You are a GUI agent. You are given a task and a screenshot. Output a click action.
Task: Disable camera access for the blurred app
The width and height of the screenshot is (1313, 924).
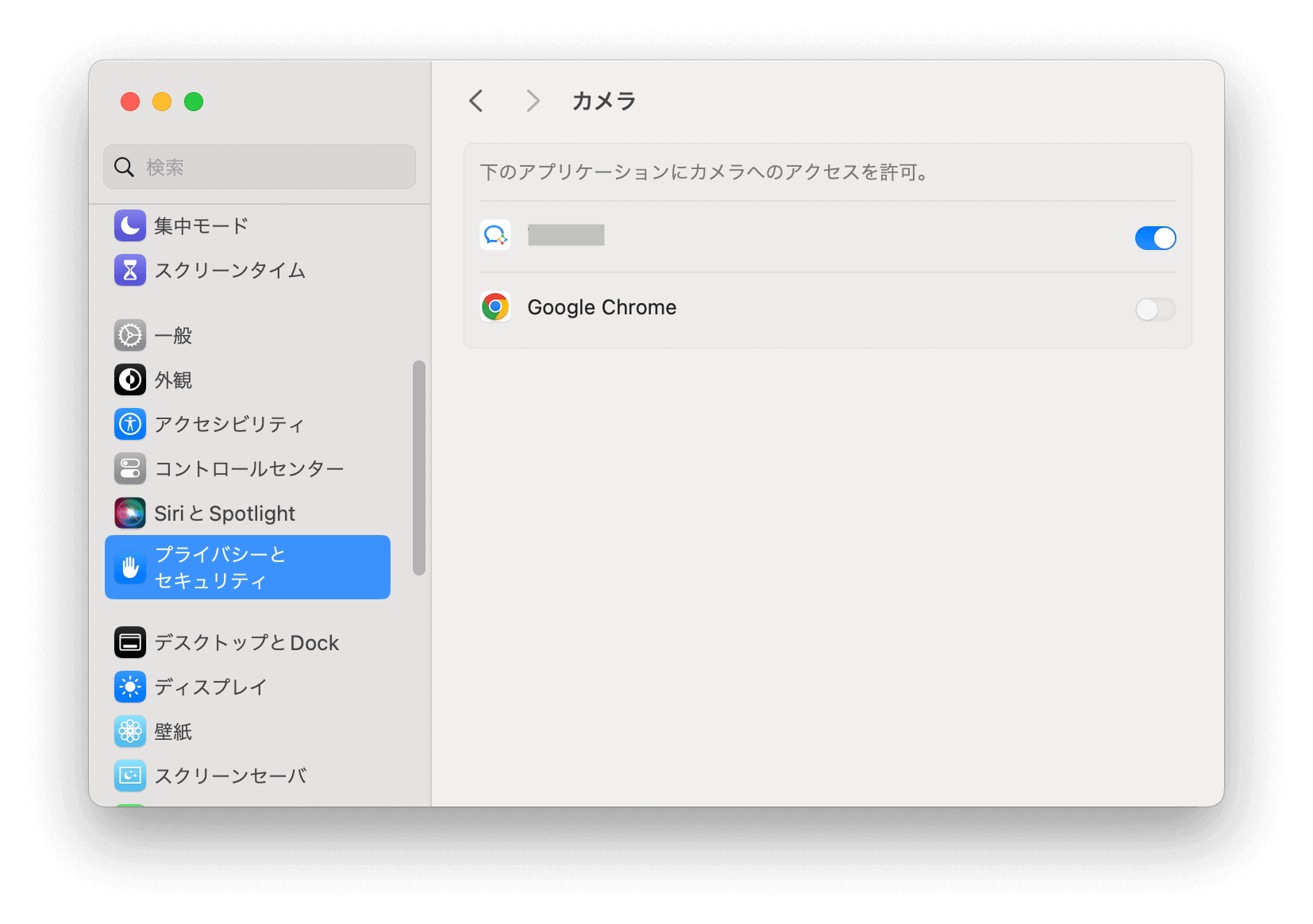click(x=1155, y=238)
